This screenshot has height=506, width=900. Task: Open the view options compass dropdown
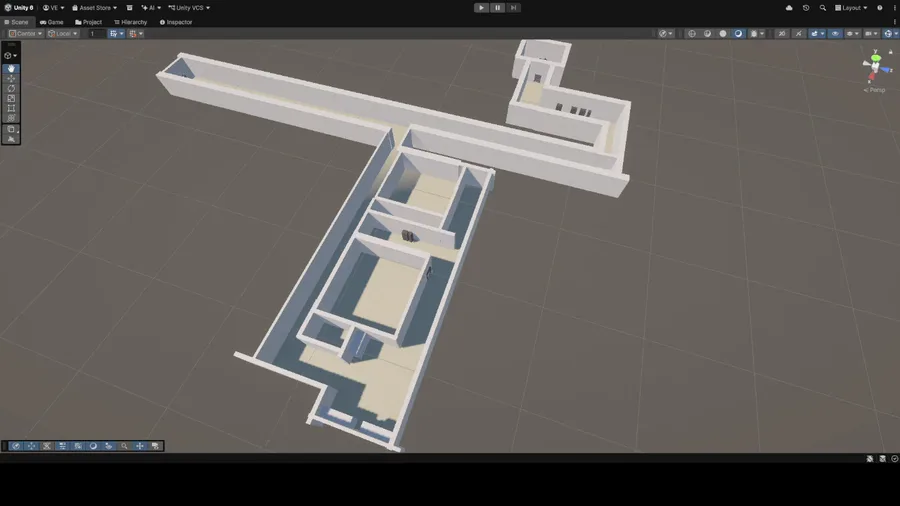[666, 33]
